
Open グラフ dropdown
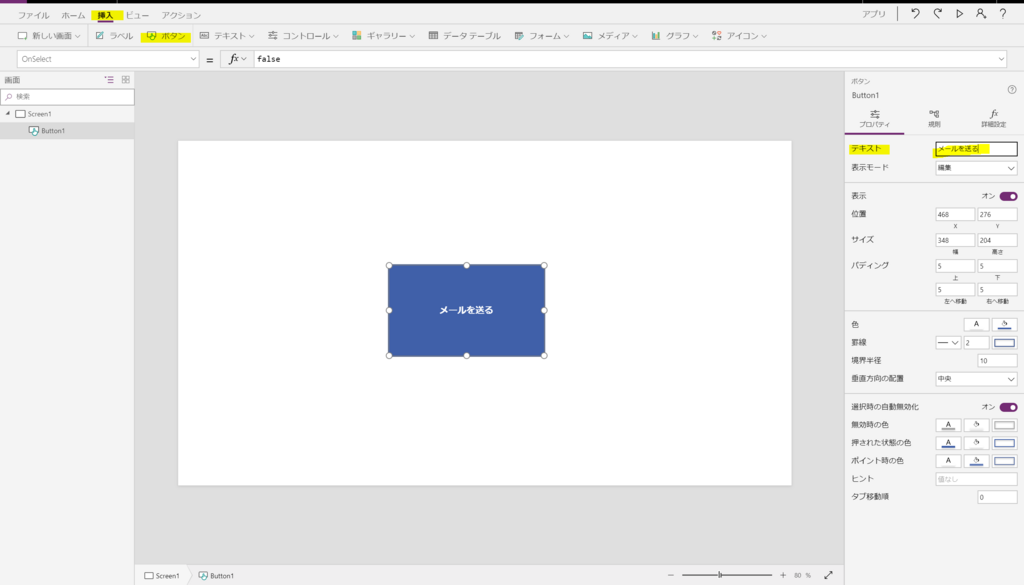coord(675,36)
